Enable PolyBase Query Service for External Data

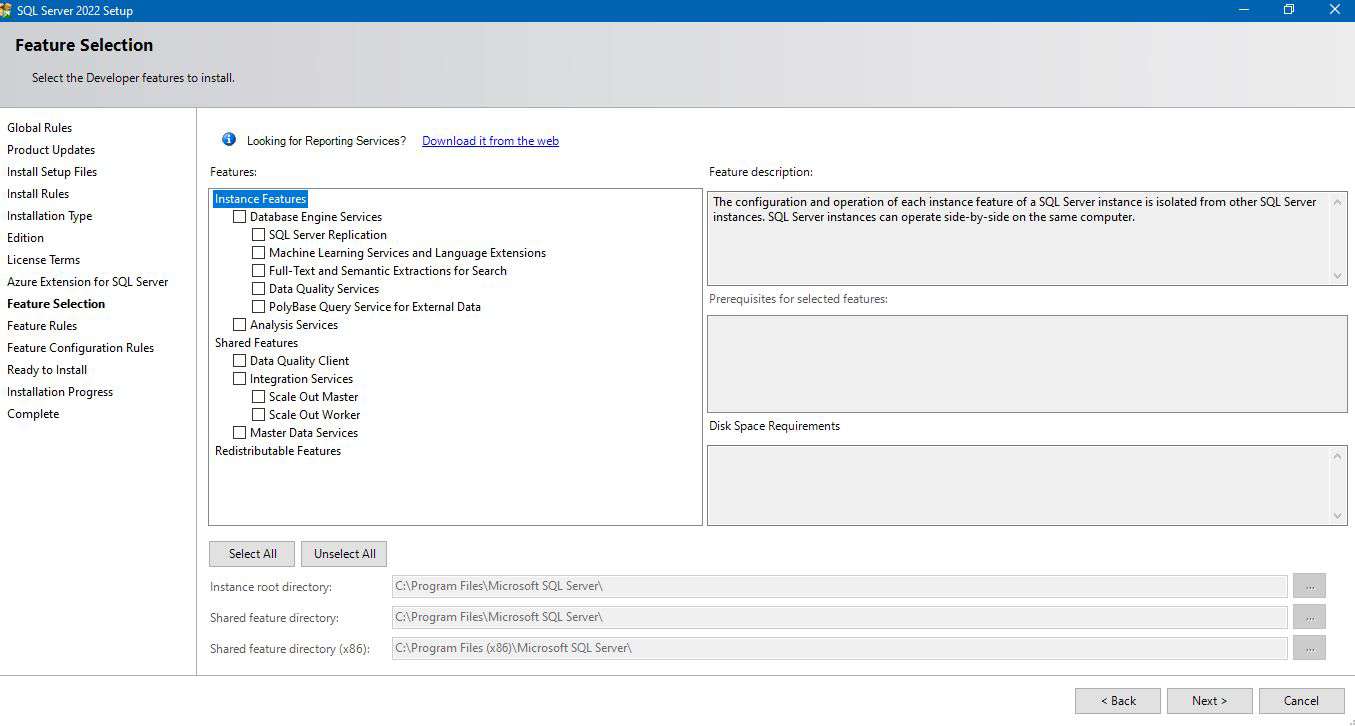[258, 307]
